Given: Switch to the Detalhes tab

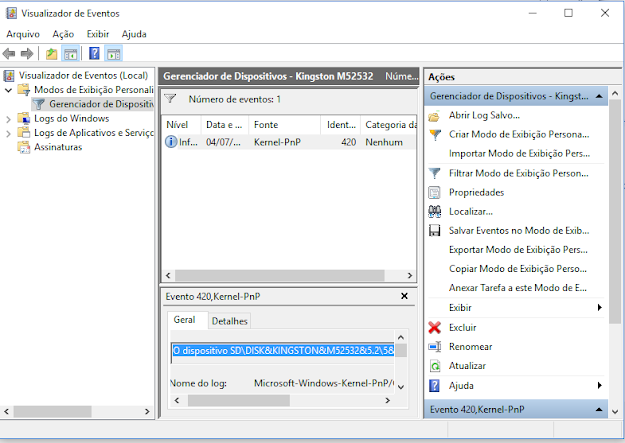Looking at the screenshot, I should (230, 321).
